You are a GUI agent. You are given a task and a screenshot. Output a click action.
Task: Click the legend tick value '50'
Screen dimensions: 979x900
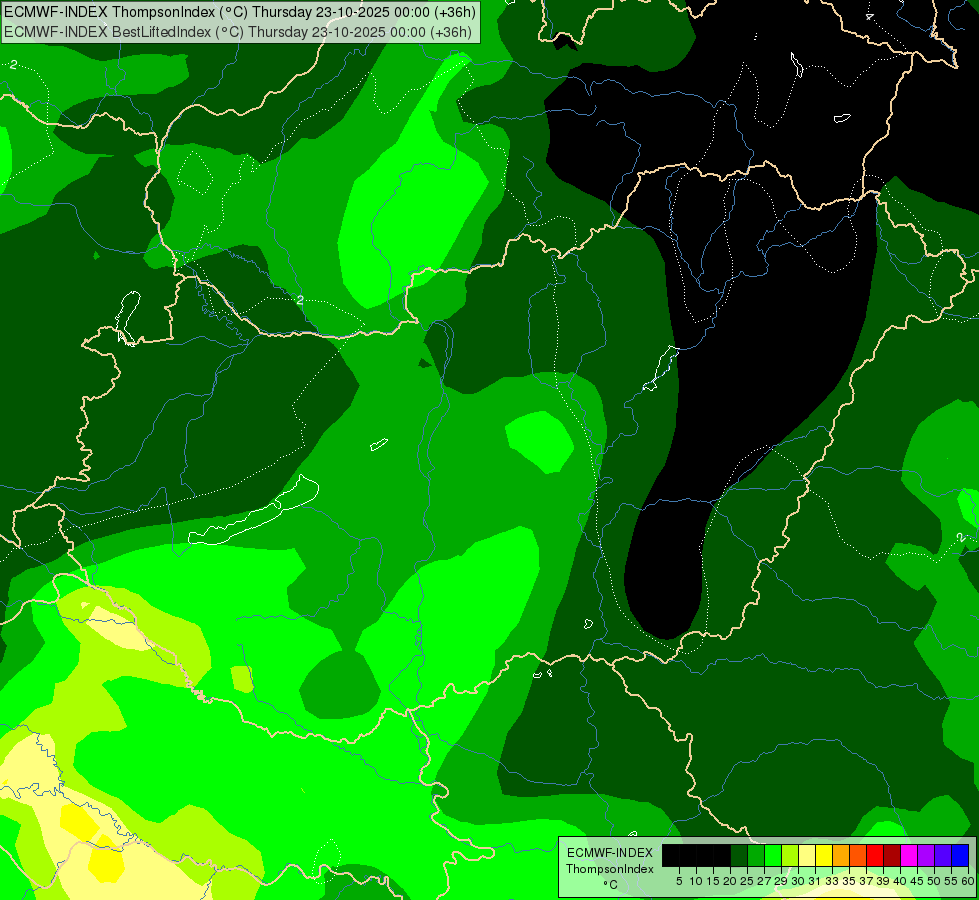click(934, 881)
